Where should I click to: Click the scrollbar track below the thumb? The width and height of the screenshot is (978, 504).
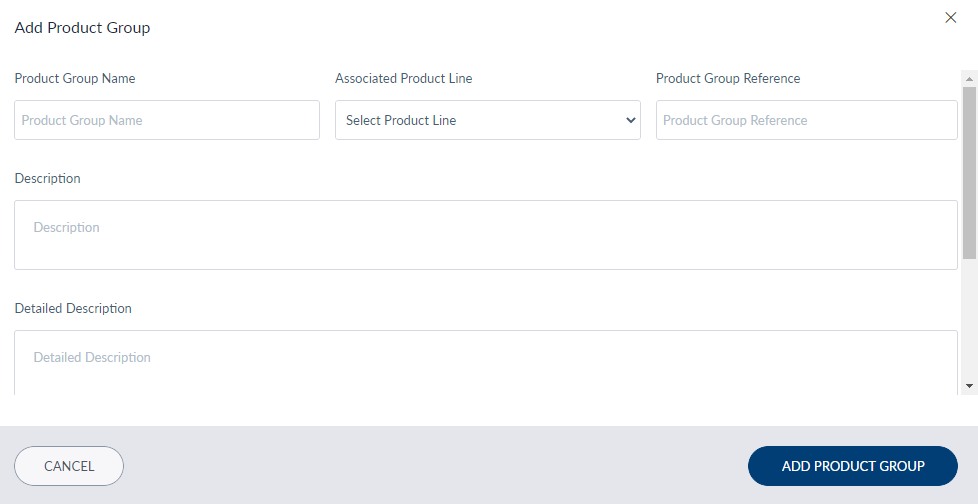tap(969, 318)
